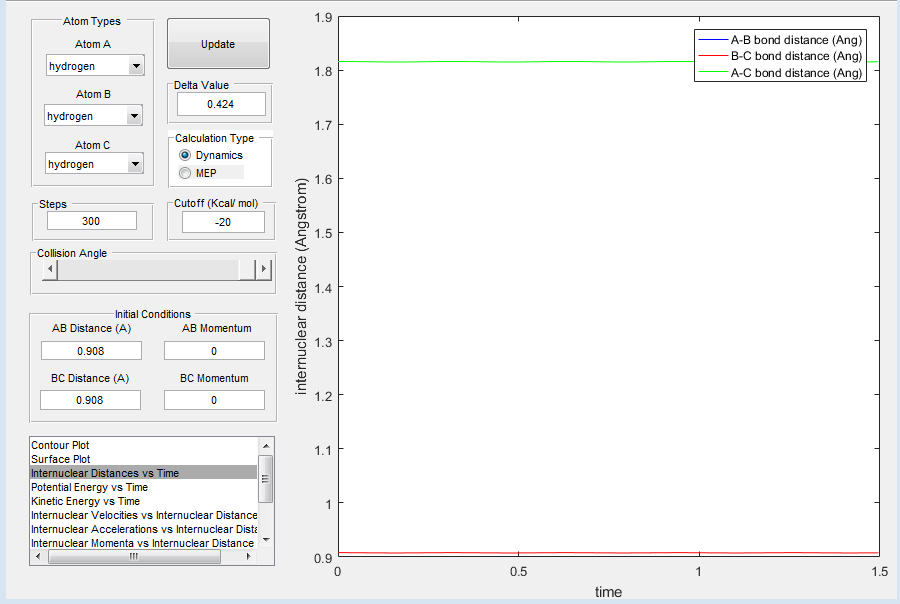Click the Delta Value input field
The image size is (900, 604).
point(221,104)
